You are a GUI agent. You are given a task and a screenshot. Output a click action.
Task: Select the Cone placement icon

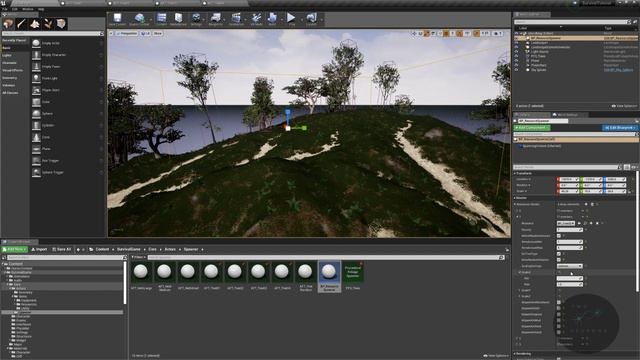[x=36, y=137]
